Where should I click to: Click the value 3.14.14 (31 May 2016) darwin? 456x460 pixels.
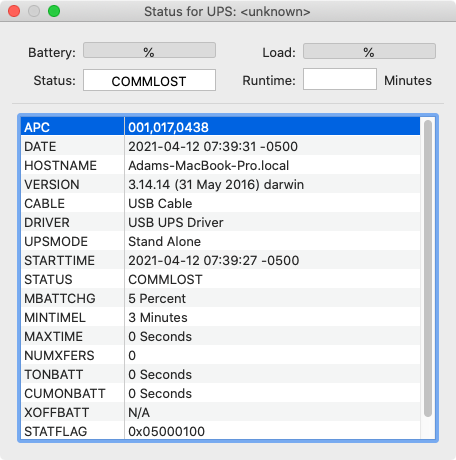(x=216, y=184)
